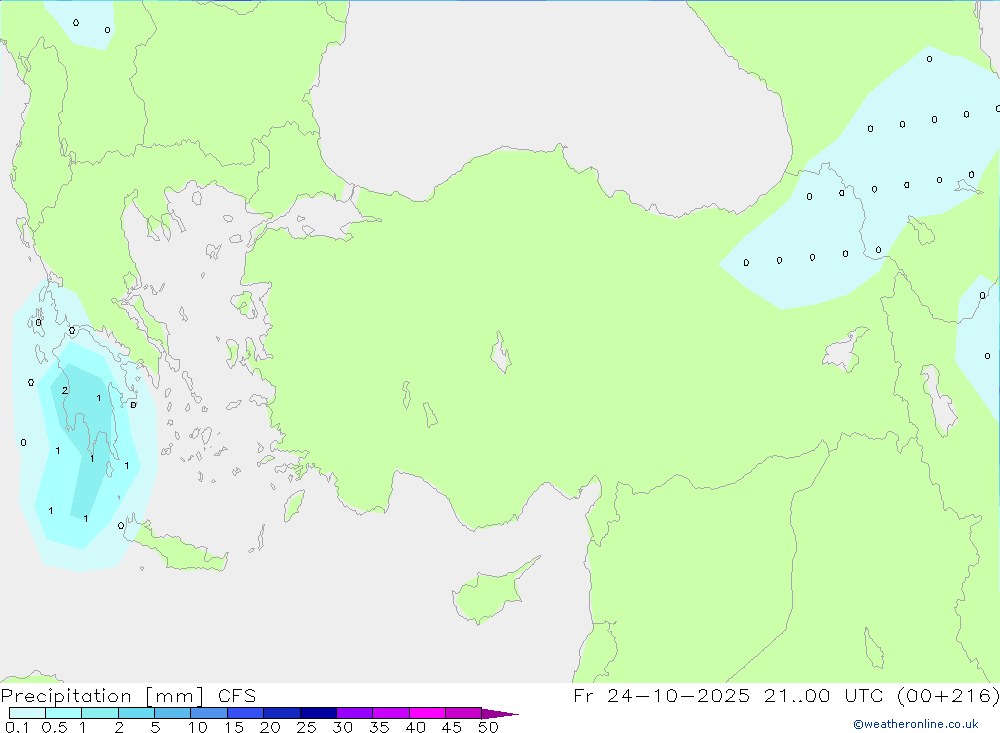Viewport: 1000px width, 733px height.
Task: Click the 25–30 mm navy legend swatch
Action: [318, 713]
